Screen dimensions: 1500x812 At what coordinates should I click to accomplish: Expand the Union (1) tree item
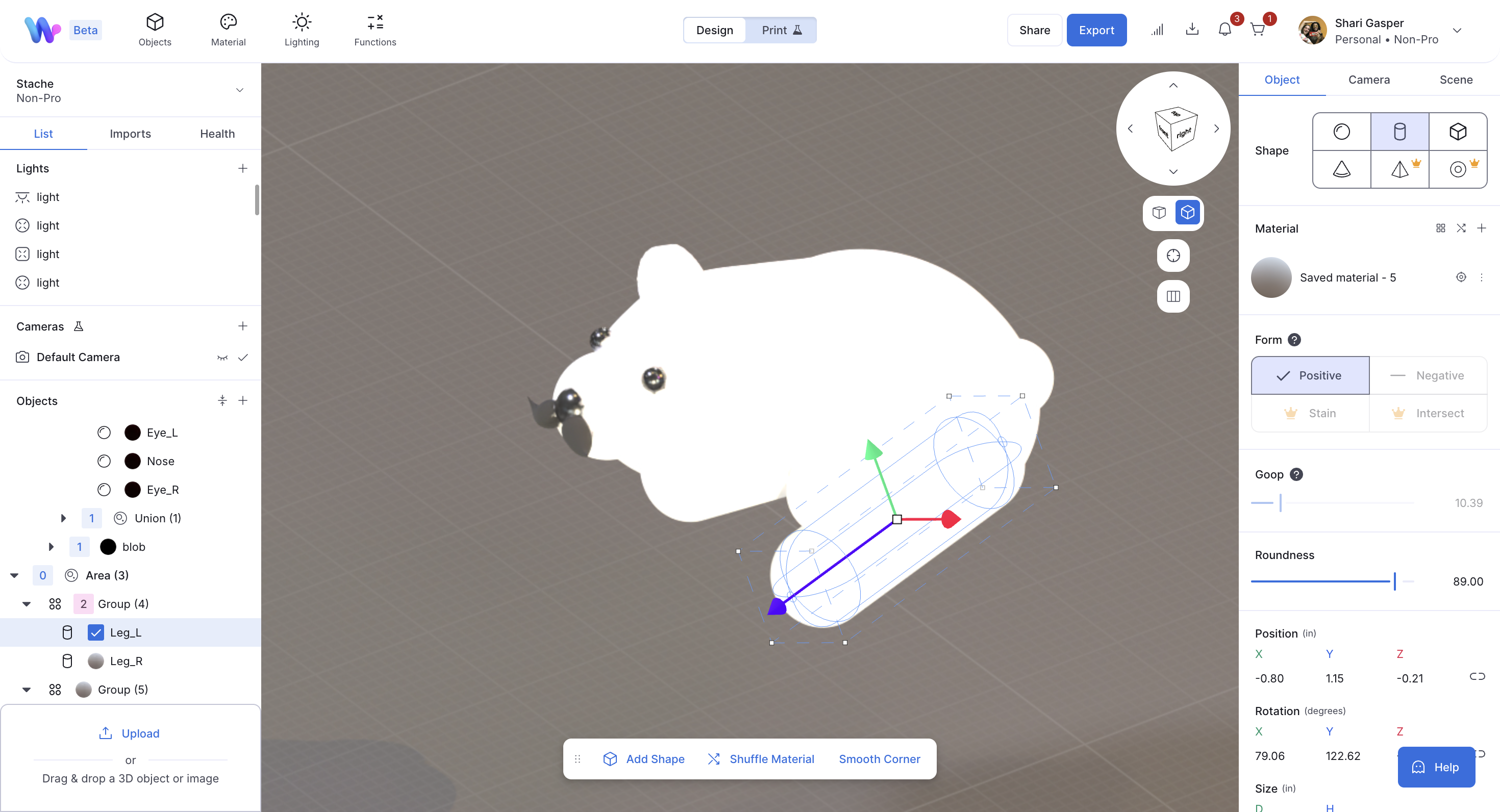[x=63, y=518]
